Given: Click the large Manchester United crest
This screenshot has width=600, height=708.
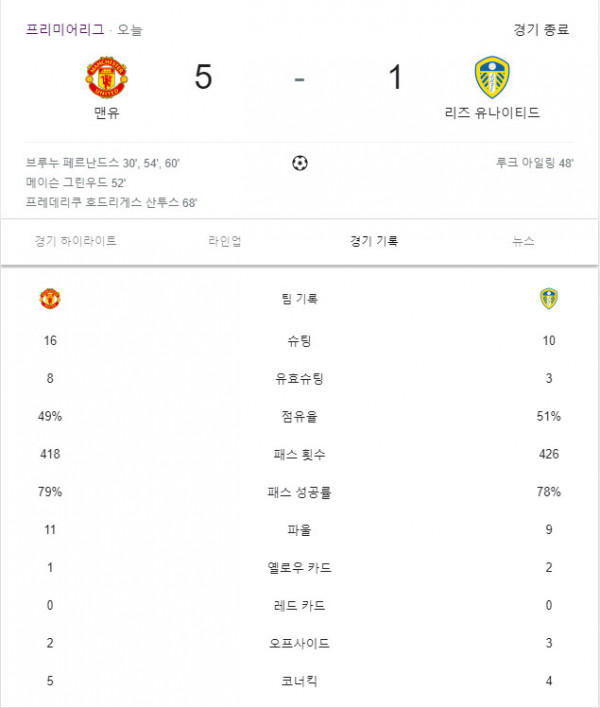Looking at the screenshot, I should (107, 77).
